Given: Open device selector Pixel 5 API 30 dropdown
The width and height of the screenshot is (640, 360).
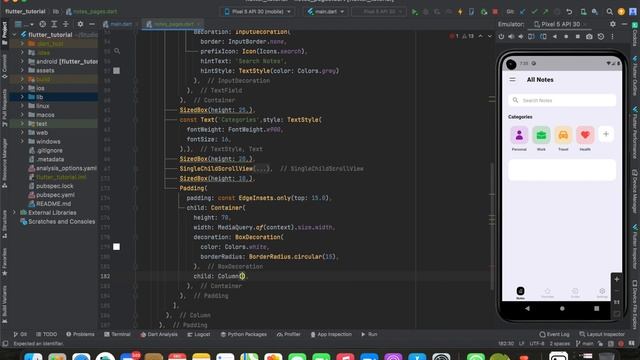Looking at the screenshot, I should (x=258, y=12).
